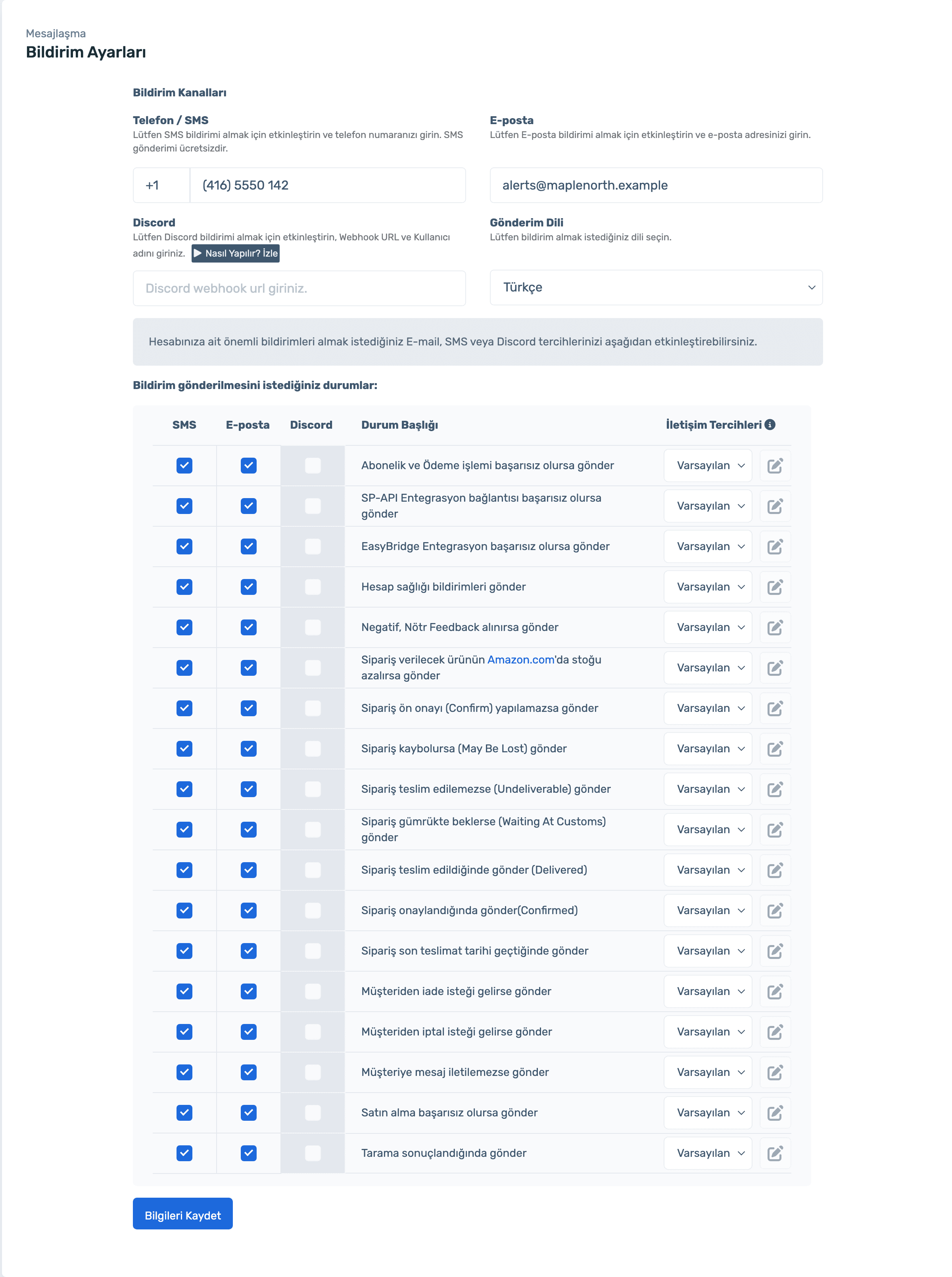This screenshot has height=1277, width=952.
Task: Click the e-posta address input field
Action: [656, 186]
